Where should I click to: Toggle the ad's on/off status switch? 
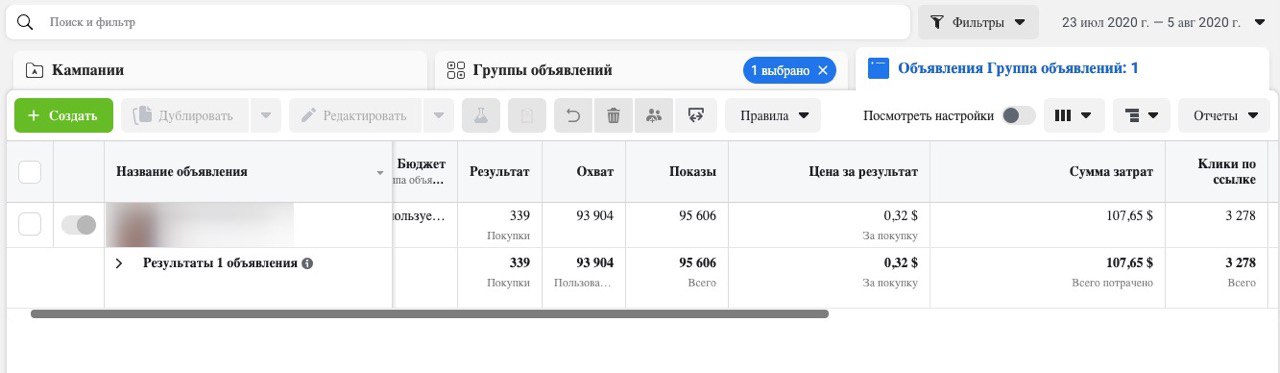click(79, 225)
